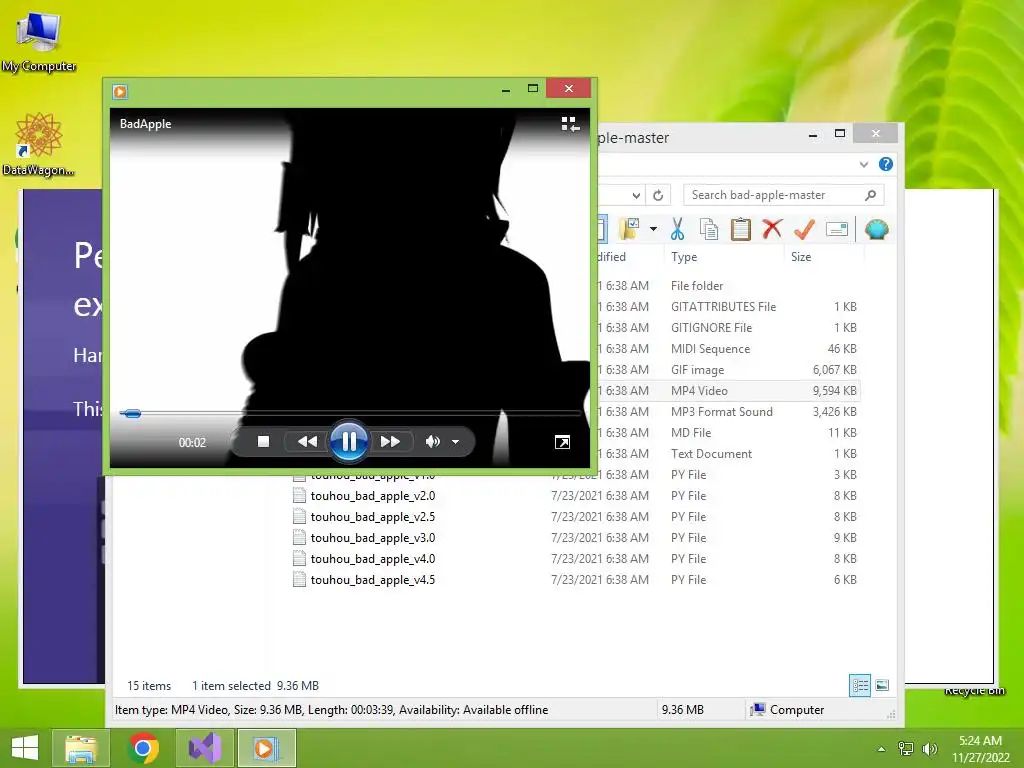Open File Explorer from taskbar
The width and height of the screenshot is (1024, 768).
(x=81, y=748)
